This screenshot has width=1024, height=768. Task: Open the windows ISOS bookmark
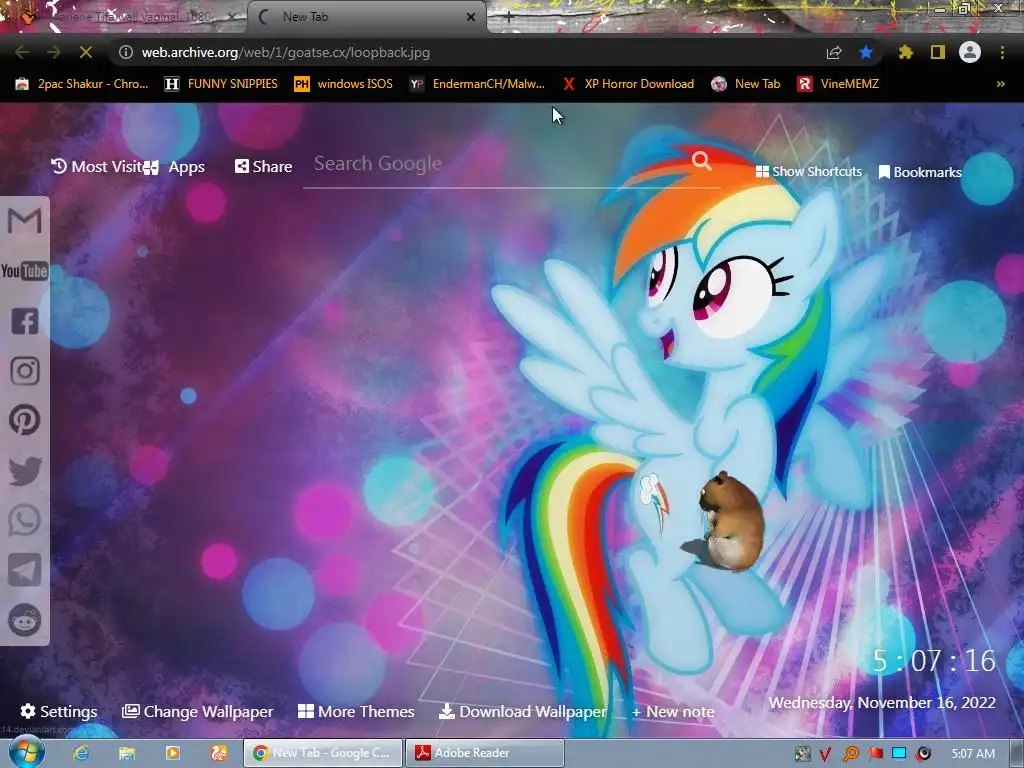(344, 84)
